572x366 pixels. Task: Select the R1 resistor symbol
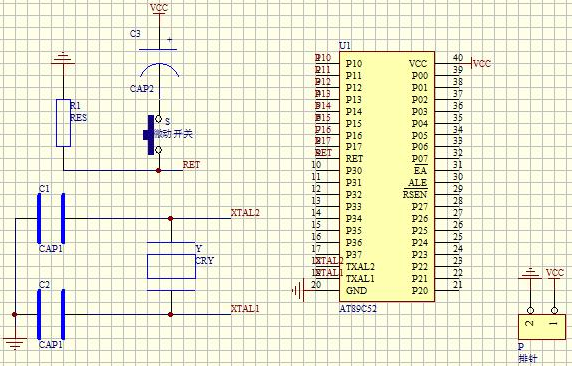tap(63, 123)
